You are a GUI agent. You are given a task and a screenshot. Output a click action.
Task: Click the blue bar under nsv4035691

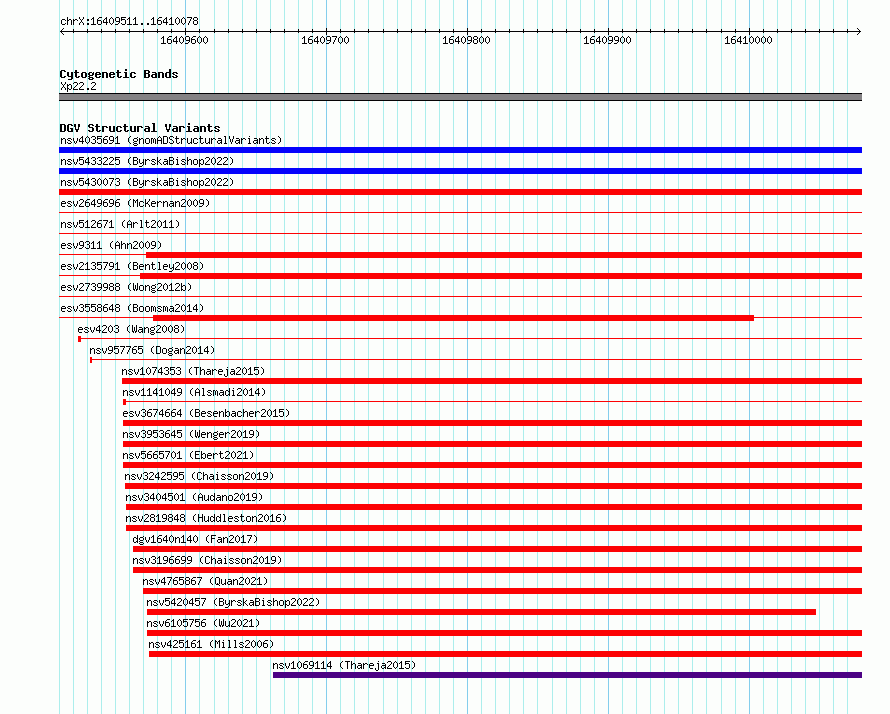tap(460, 150)
